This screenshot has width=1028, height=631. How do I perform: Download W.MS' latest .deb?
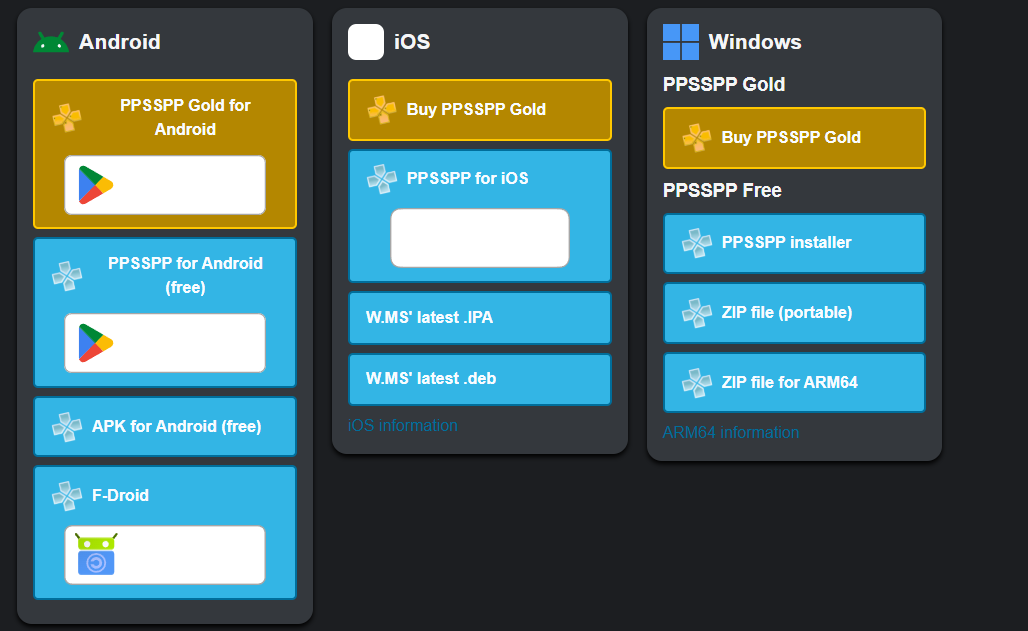[480, 379]
